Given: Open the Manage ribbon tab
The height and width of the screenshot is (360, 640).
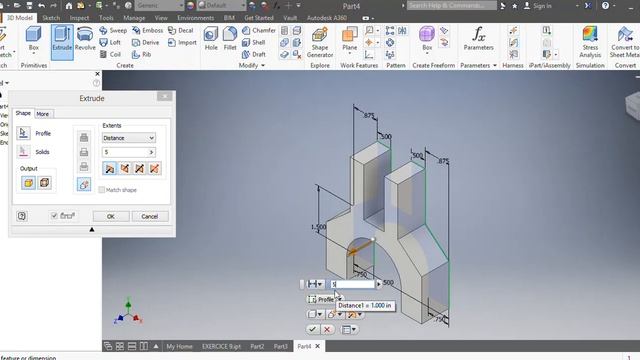Looking at the screenshot, I should [x=134, y=18].
